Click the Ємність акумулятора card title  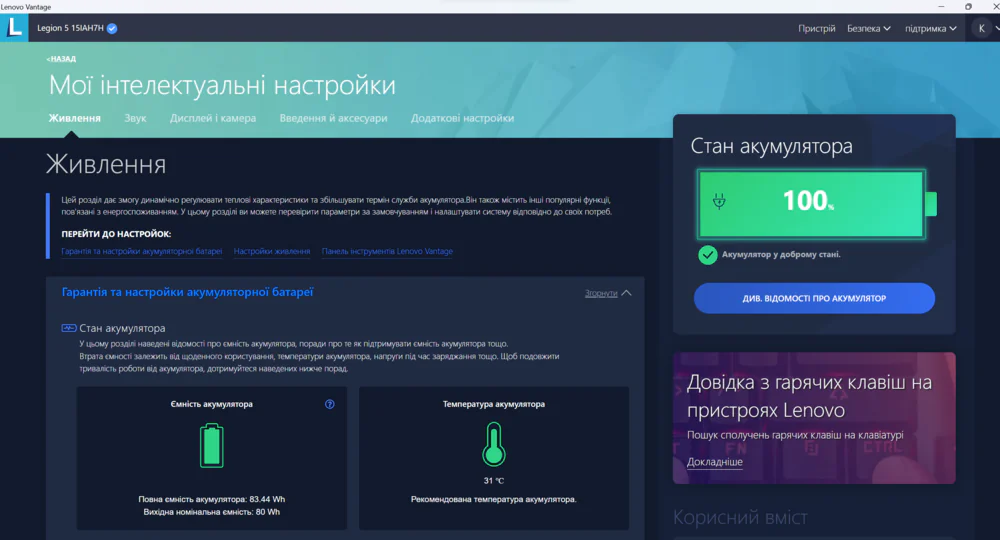pos(212,404)
